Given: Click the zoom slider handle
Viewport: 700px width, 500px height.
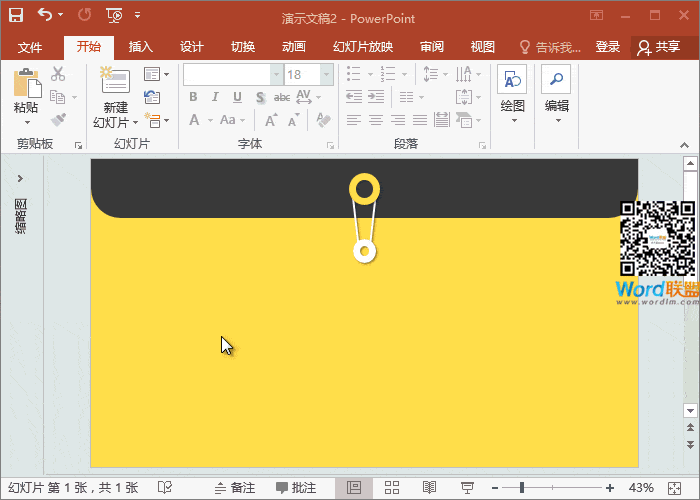Looking at the screenshot, I should [x=521, y=487].
